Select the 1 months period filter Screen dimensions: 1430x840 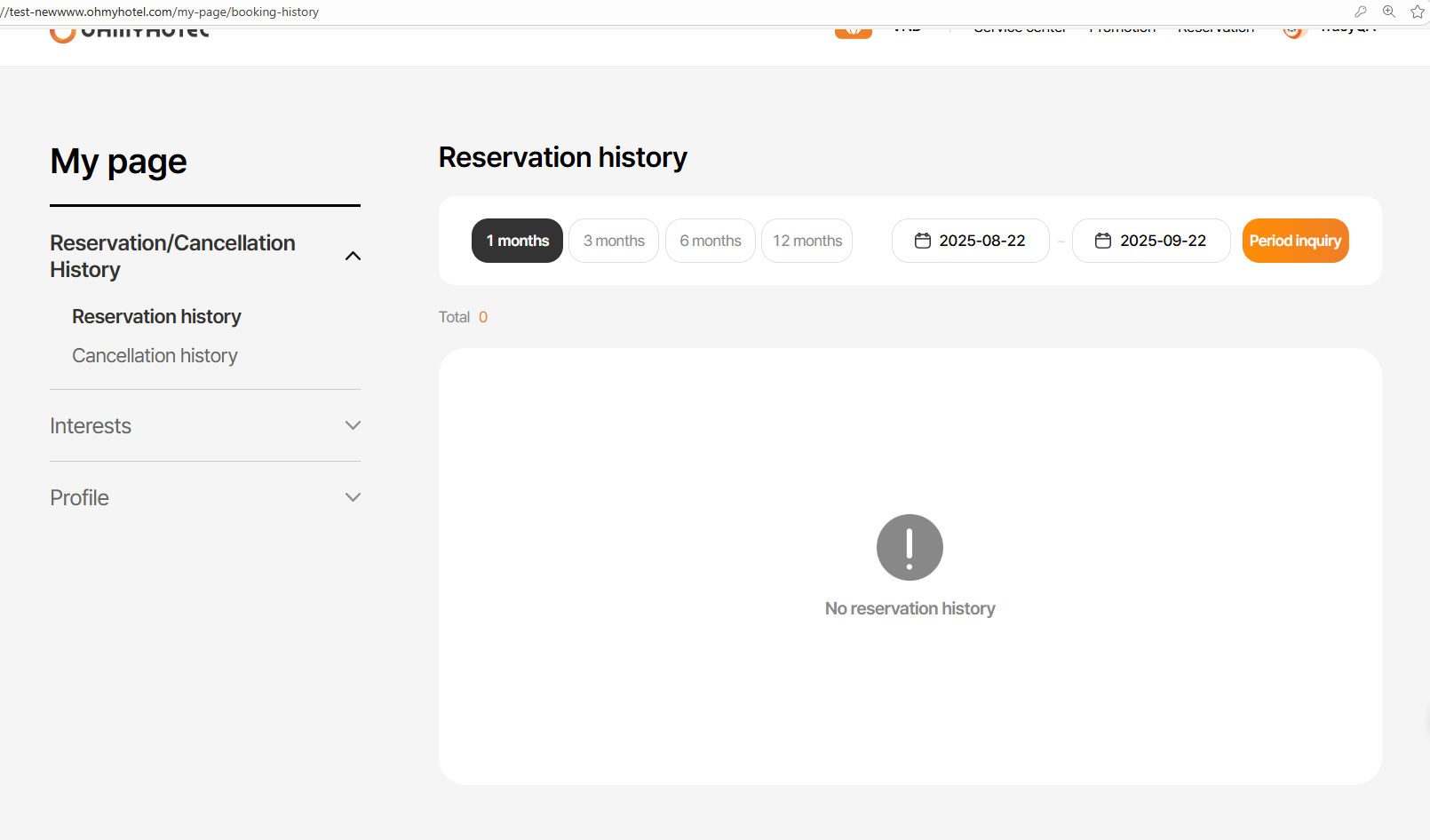click(517, 241)
